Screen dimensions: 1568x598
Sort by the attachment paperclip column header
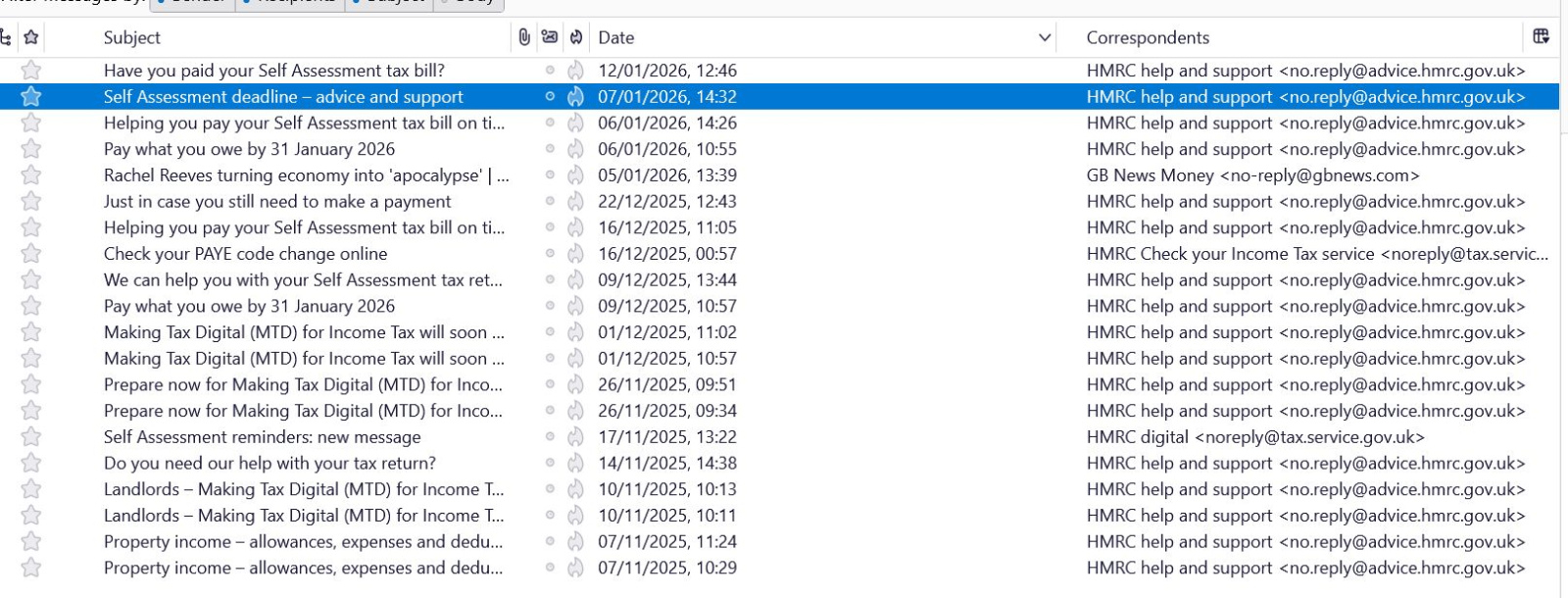click(x=524, y=37)
